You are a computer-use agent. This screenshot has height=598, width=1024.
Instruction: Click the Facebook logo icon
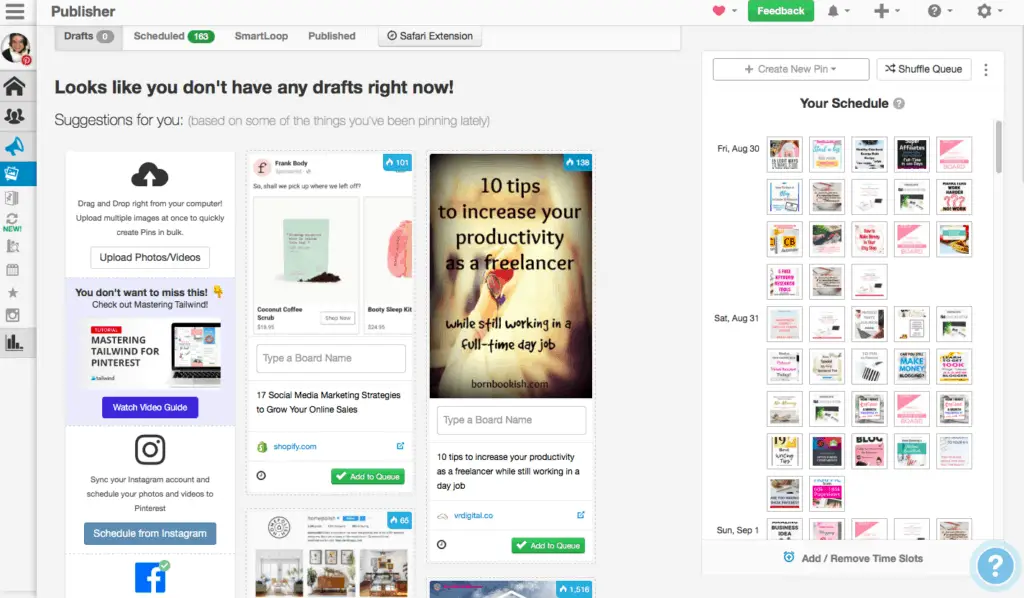(x=151, y=577)
